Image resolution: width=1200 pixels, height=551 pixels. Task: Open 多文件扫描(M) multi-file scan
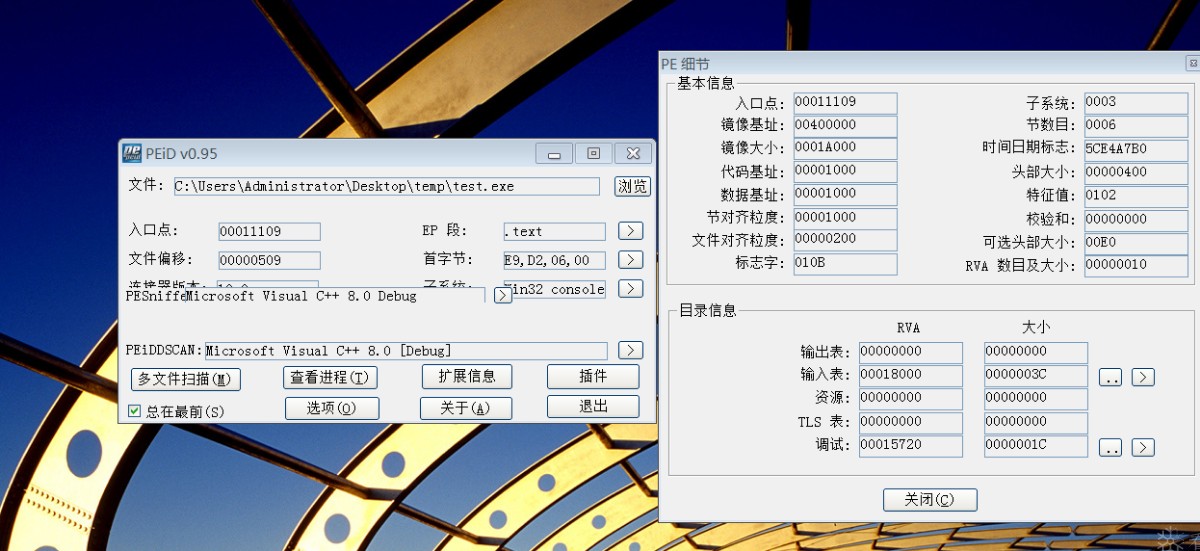(186, 379)
